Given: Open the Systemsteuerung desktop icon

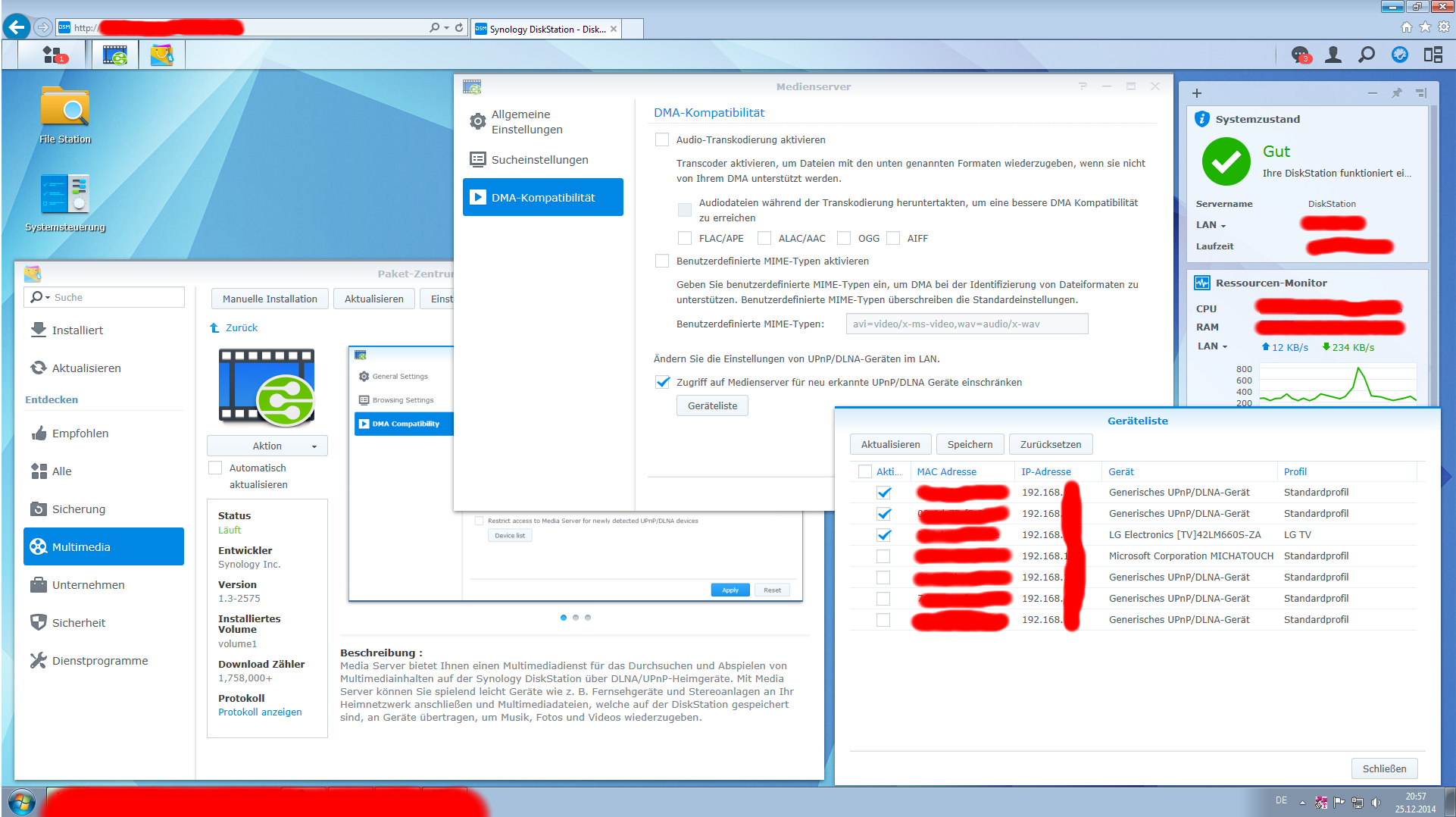Looking at the screenshot, I should [x=64, y=196].
